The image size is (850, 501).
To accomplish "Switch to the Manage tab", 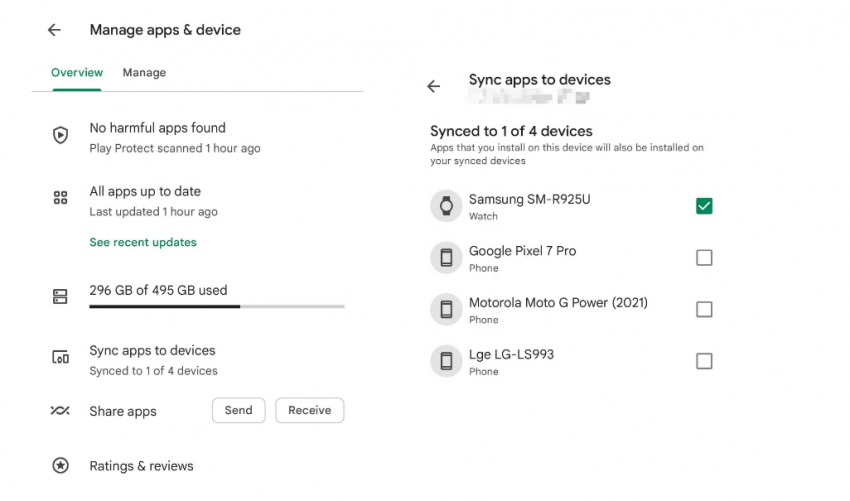I will 144,73.
